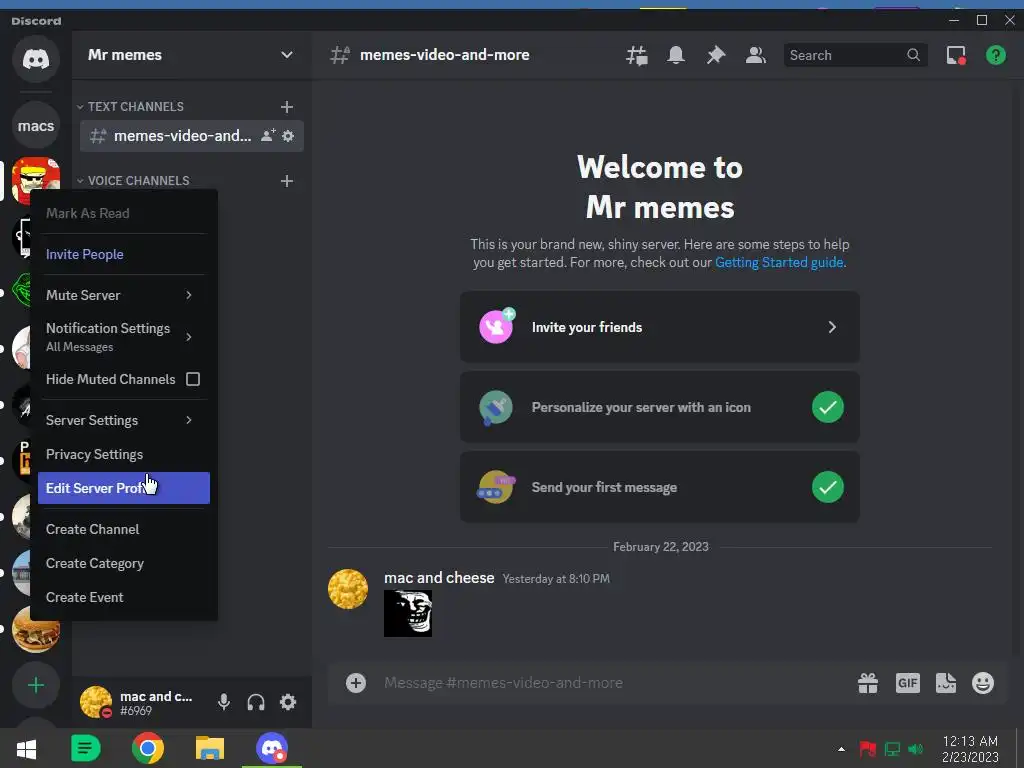This screenshot has width=1024, height=768.
Task: Click Discord taskbar icon
Action: click(x=272, y=748)
